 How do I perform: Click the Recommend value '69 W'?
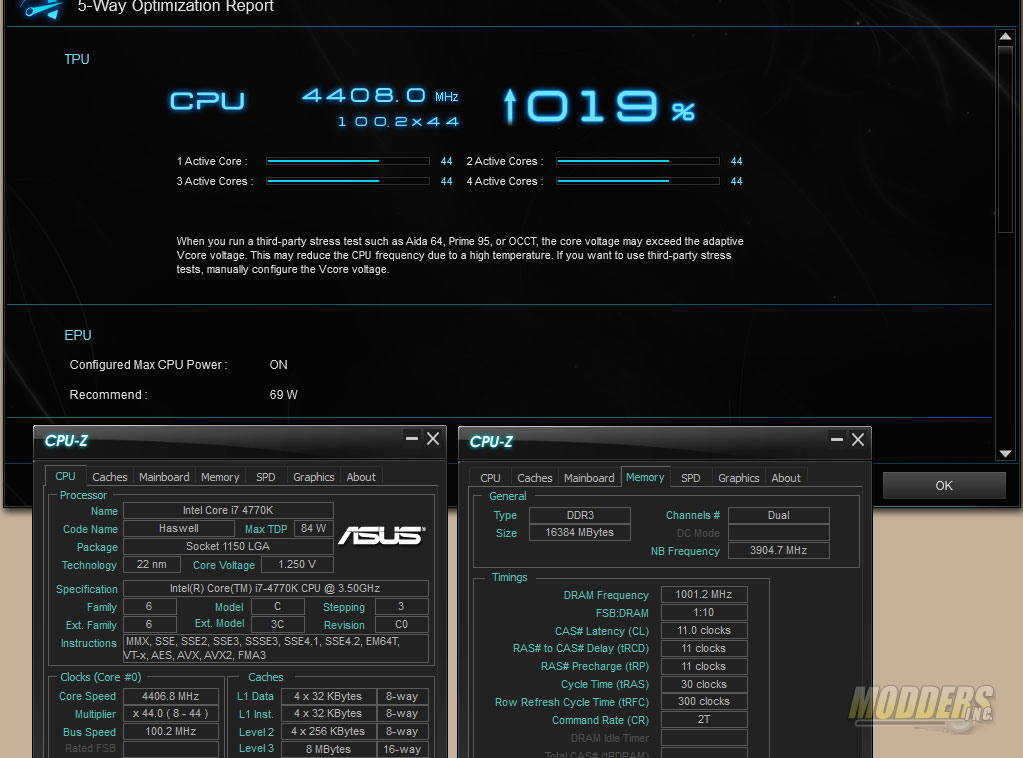click(283, 395)
